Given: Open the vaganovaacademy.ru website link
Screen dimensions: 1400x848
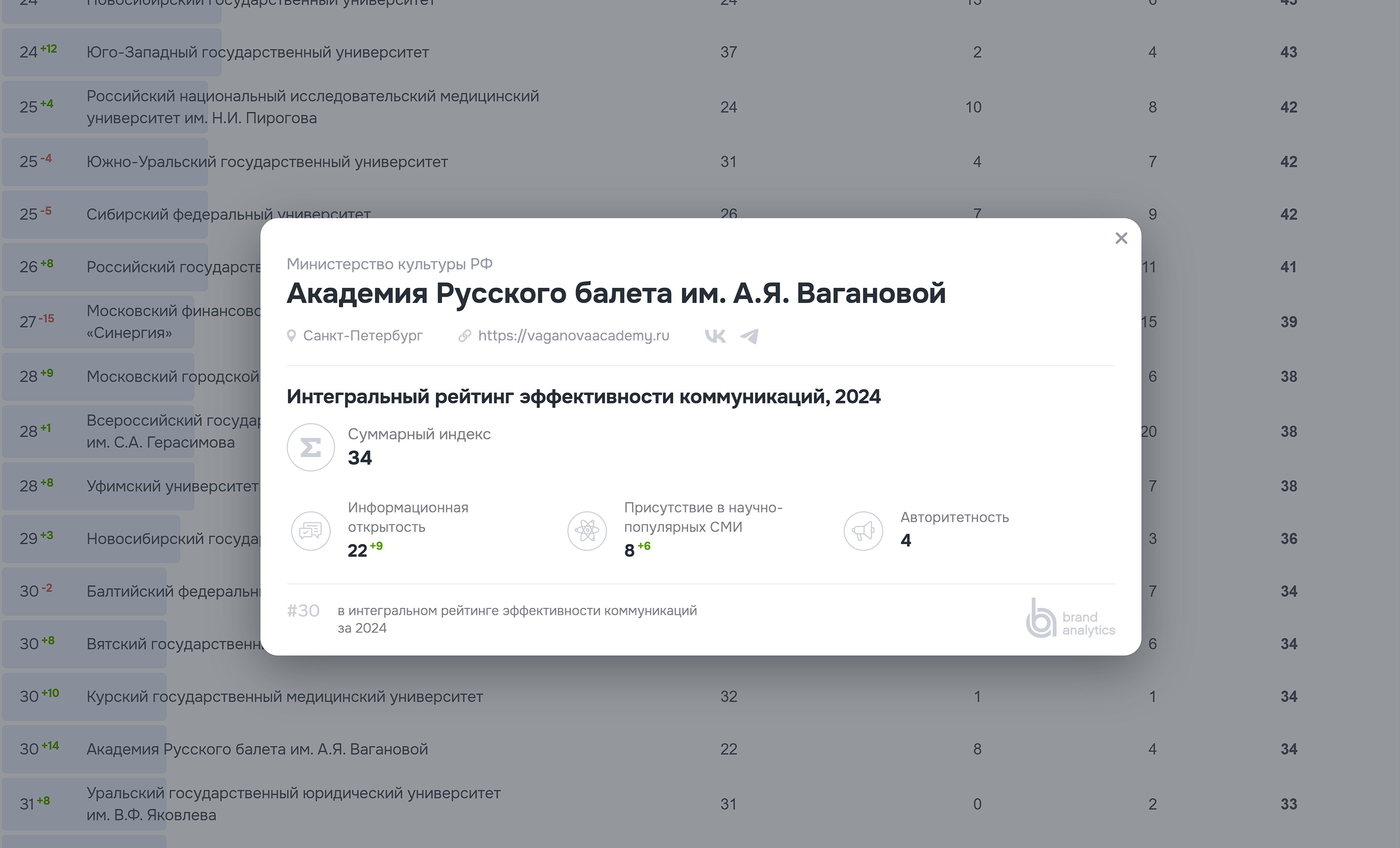Looking at the screenshot, I should [573, 336].
